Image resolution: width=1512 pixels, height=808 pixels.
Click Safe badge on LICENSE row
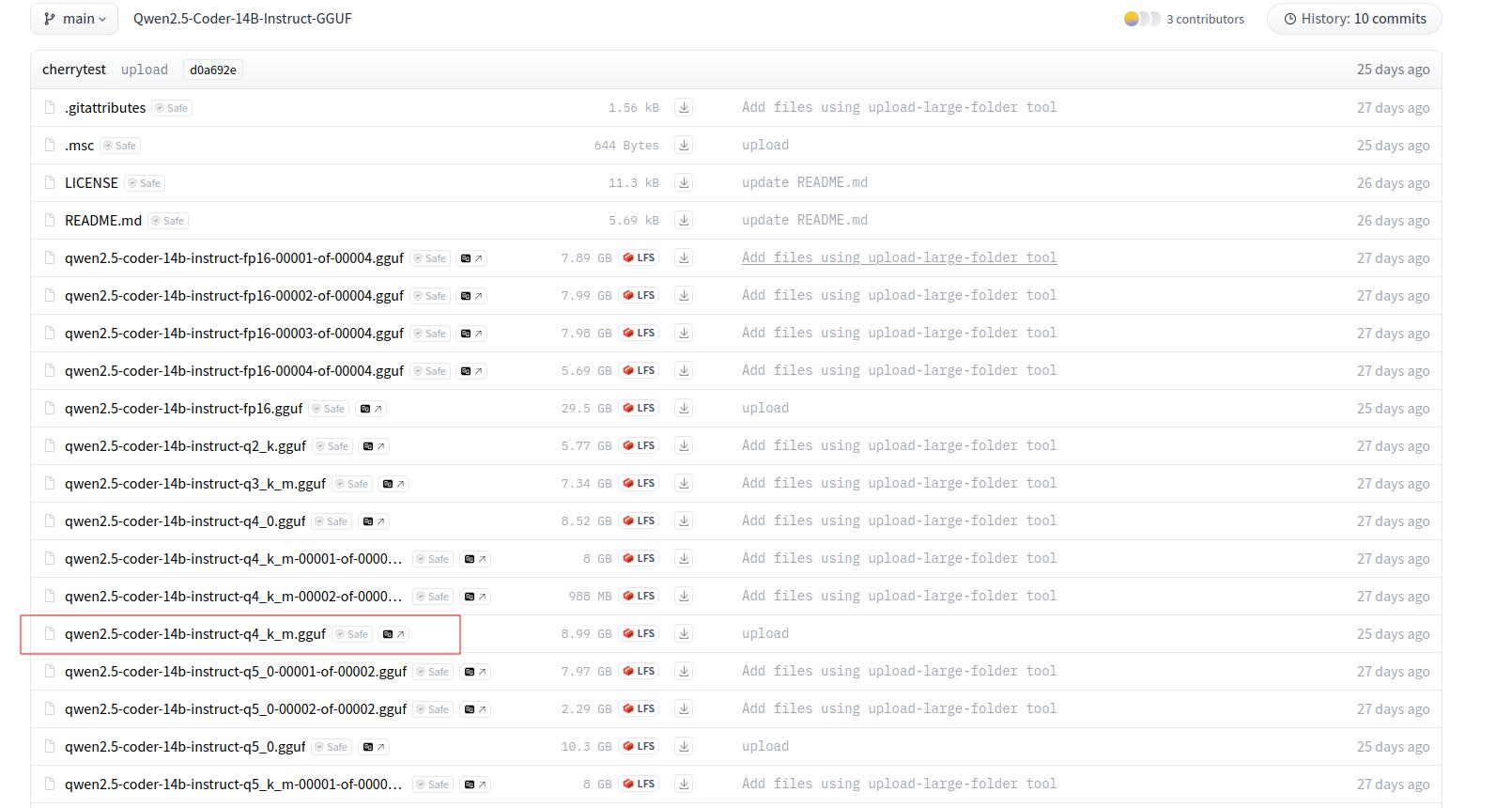(x=145, y=183)
